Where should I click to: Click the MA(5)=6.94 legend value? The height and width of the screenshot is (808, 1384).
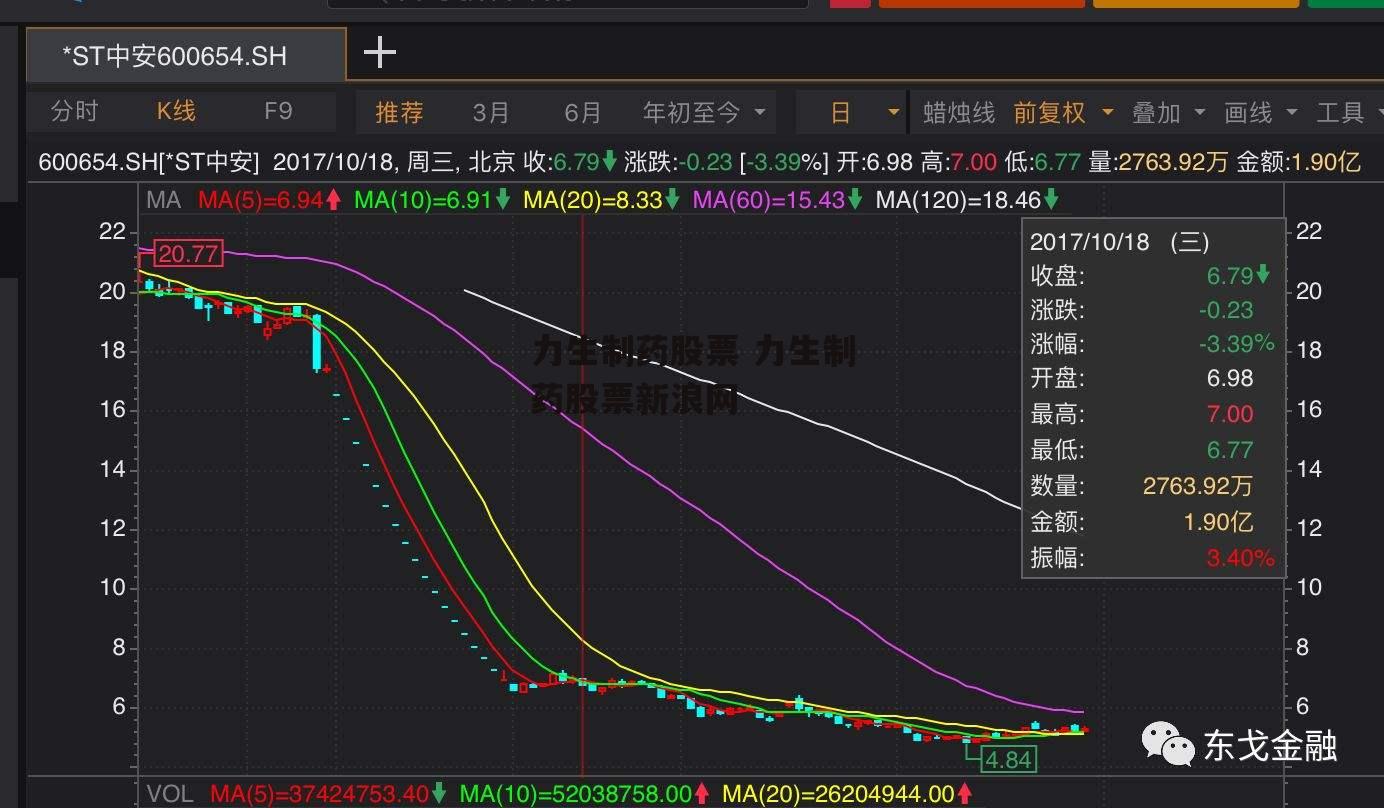point(269,200)
